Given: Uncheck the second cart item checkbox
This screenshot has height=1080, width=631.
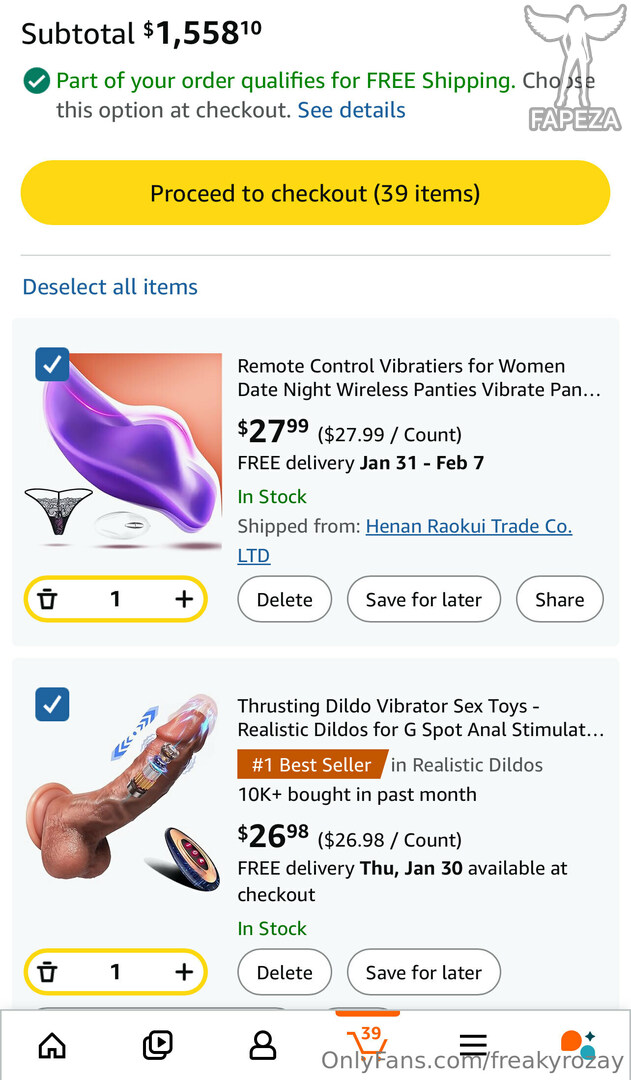Looking at the screenshot, I should pos(52,705).
